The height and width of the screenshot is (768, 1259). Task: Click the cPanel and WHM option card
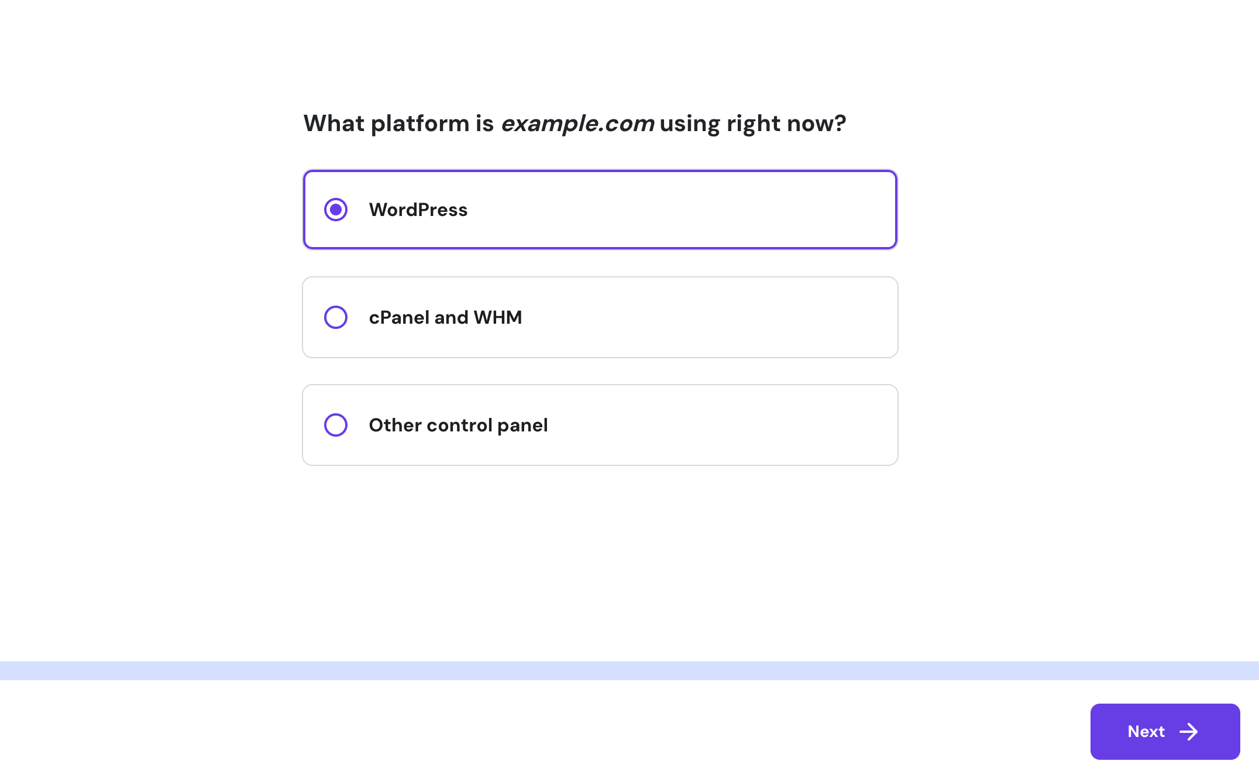coord(600,317)
